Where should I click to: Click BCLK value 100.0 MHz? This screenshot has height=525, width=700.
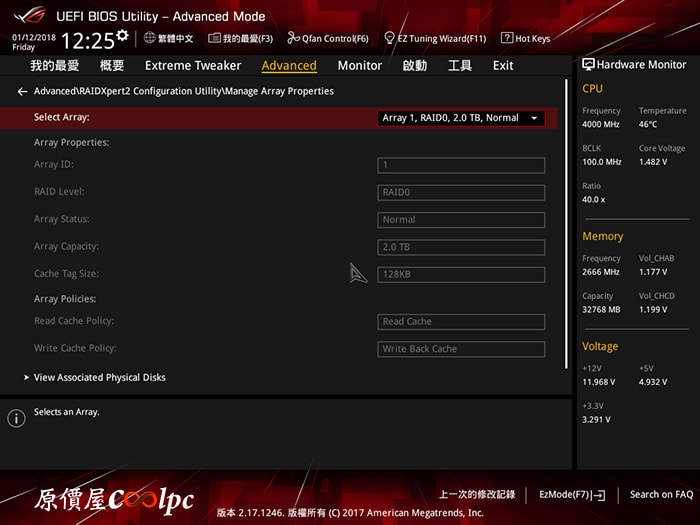601,162
